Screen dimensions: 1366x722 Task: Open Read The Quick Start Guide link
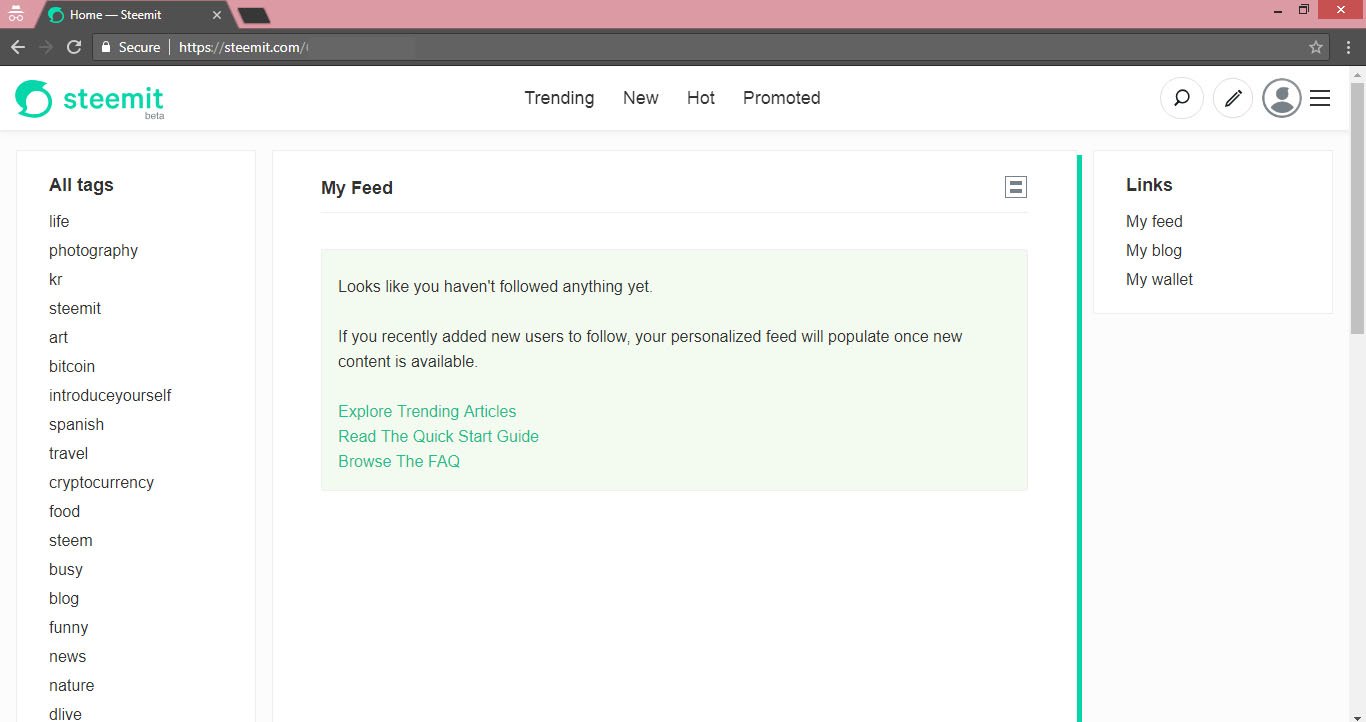coord(438,436)
